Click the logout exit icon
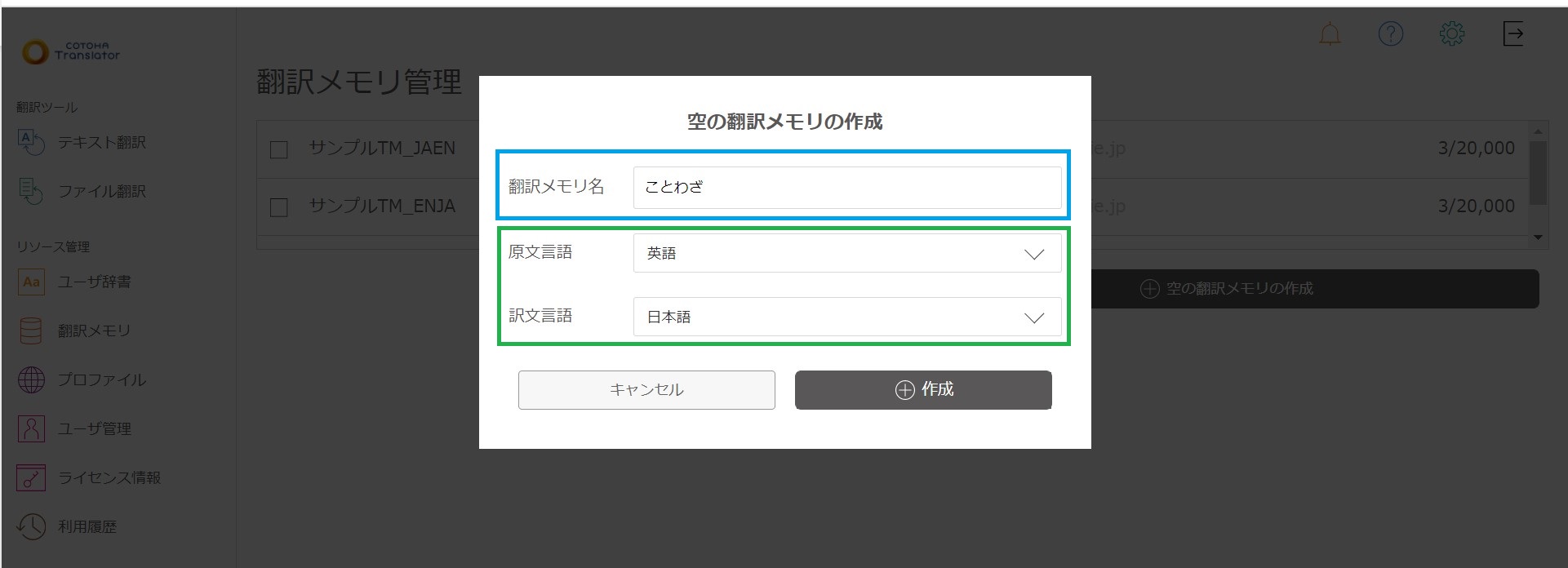The image size is (1568, 568). click(x=1512, y=33)
